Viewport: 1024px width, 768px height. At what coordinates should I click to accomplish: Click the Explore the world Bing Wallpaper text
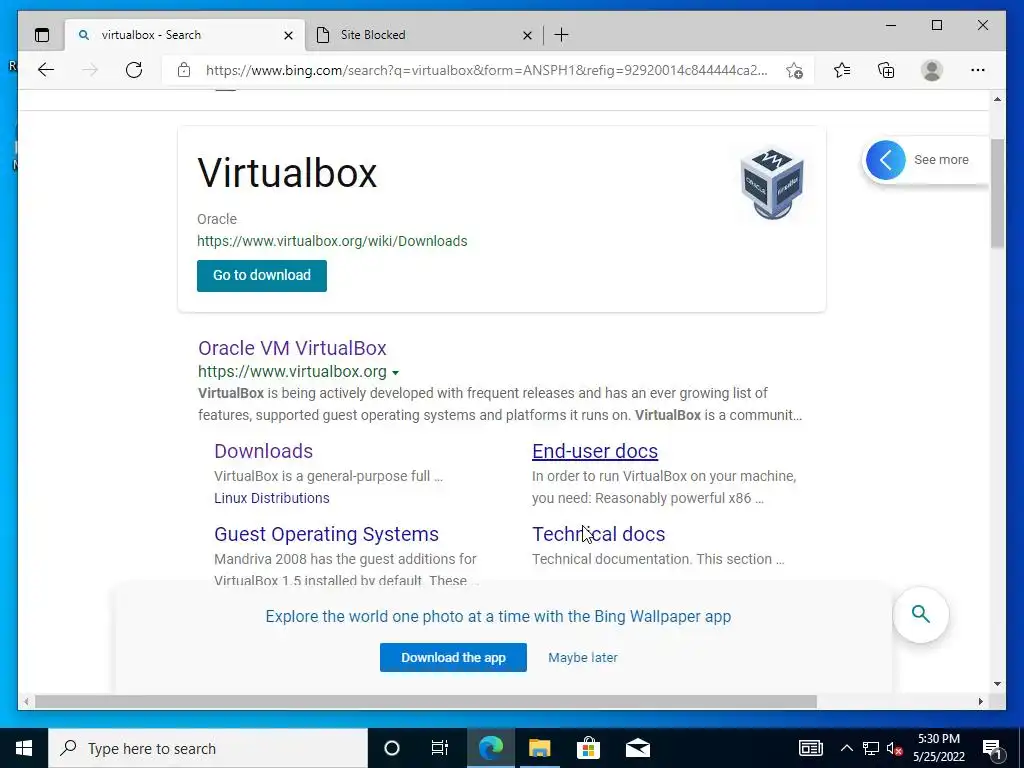point(498,616)
